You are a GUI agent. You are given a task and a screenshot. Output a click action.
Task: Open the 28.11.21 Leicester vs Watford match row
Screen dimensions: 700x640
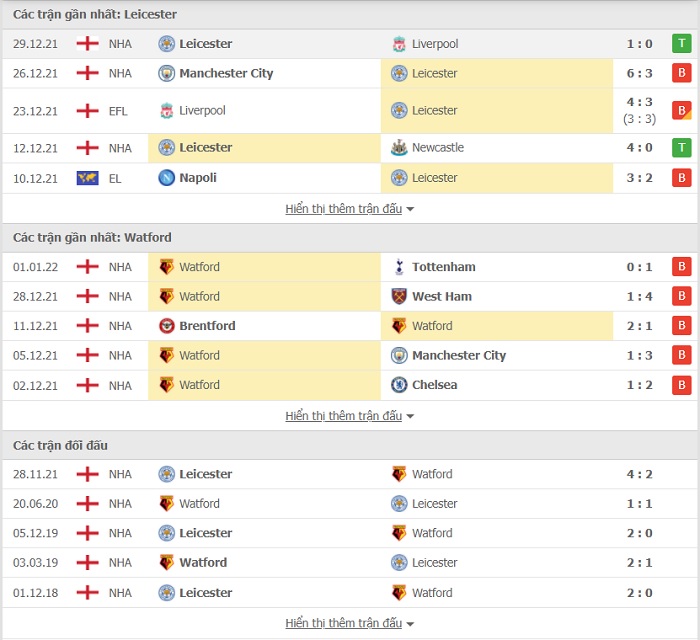pyautogui.click(x=350, y=474)
